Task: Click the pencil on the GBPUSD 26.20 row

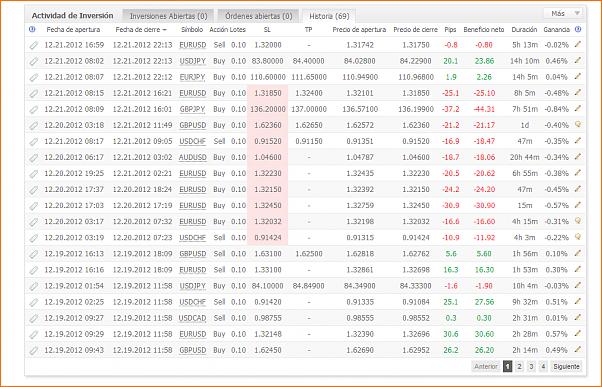Action: pos(577,350)
